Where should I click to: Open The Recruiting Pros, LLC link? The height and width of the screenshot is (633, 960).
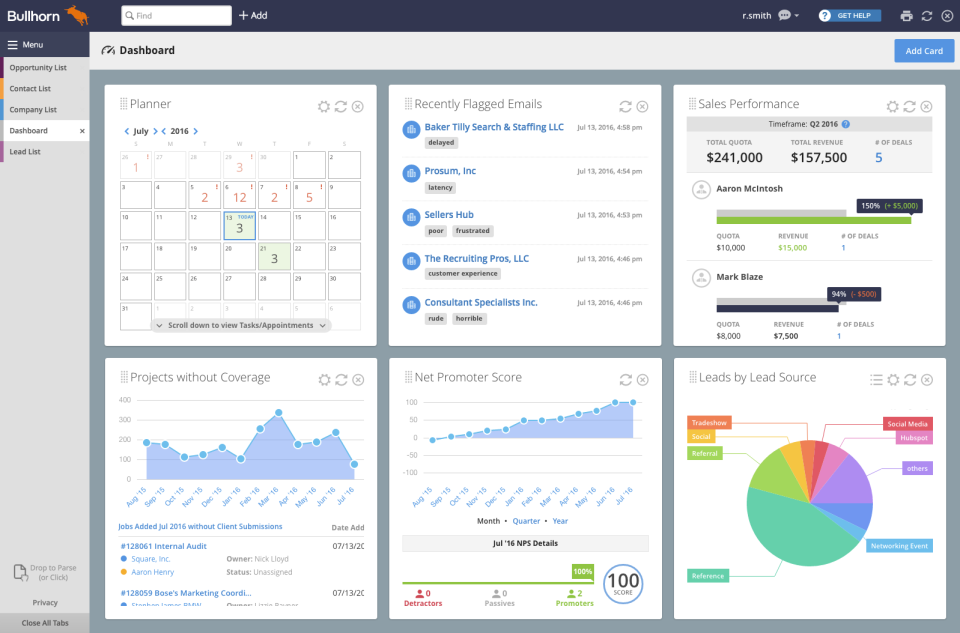click(x=476, y=258)
